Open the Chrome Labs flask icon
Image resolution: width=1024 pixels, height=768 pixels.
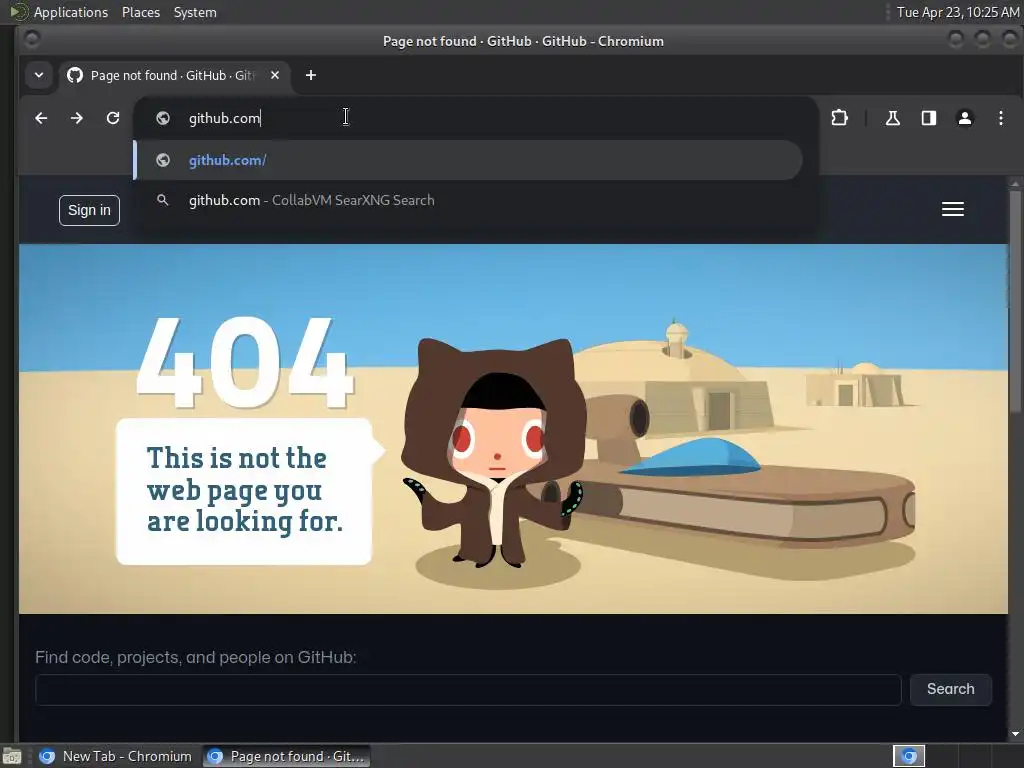point(893,118)
